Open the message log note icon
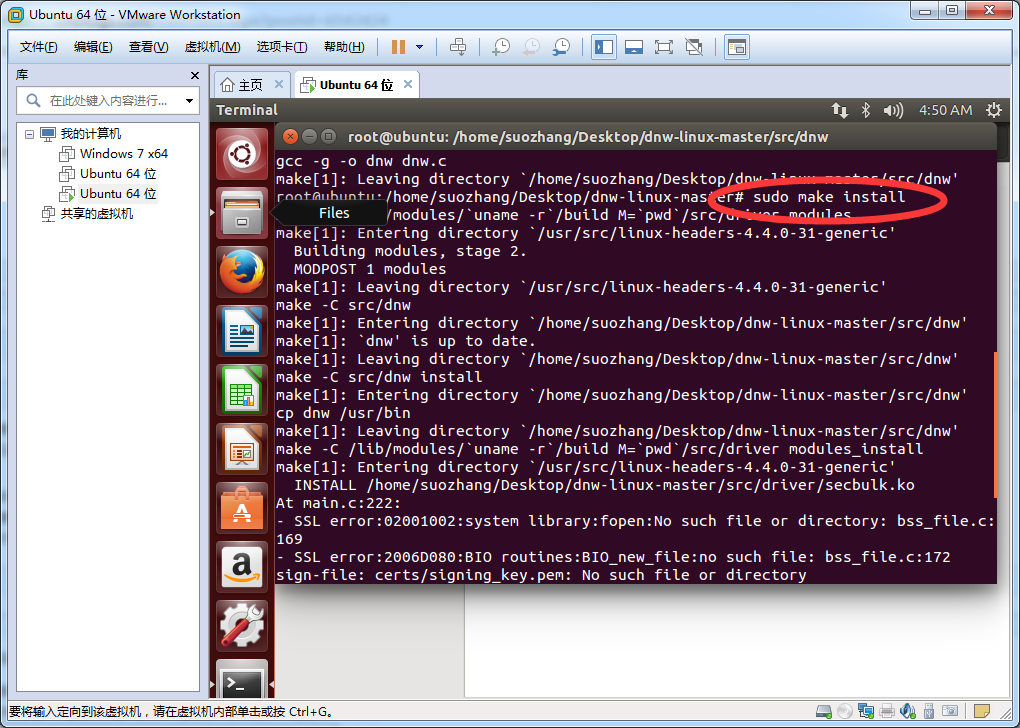 (x=982, y=712)
